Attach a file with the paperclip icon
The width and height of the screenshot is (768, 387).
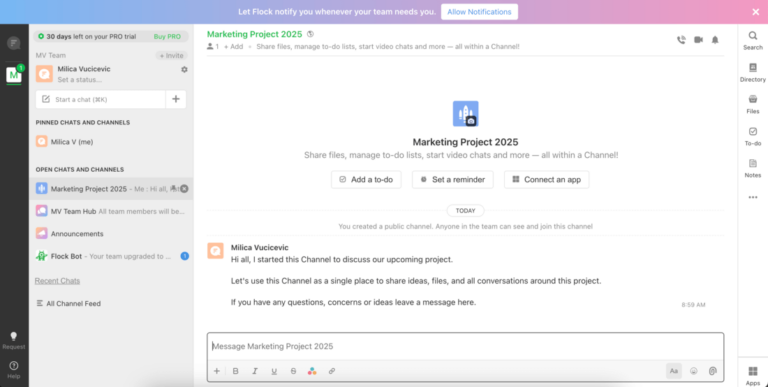point(713,371)
